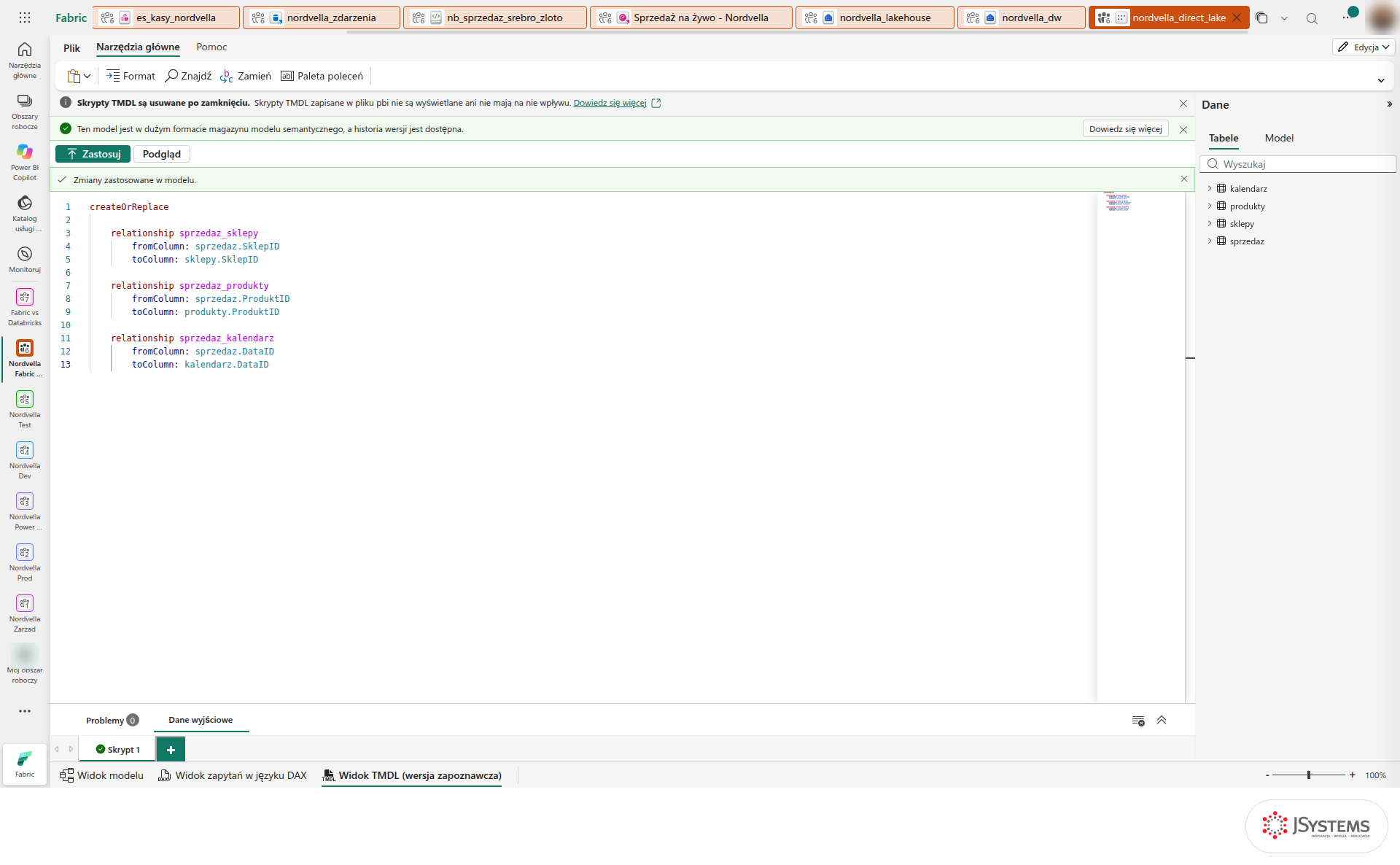Click the output settings list icon
Viewport: 1400px width, 865px height.
coord(1138,721)
